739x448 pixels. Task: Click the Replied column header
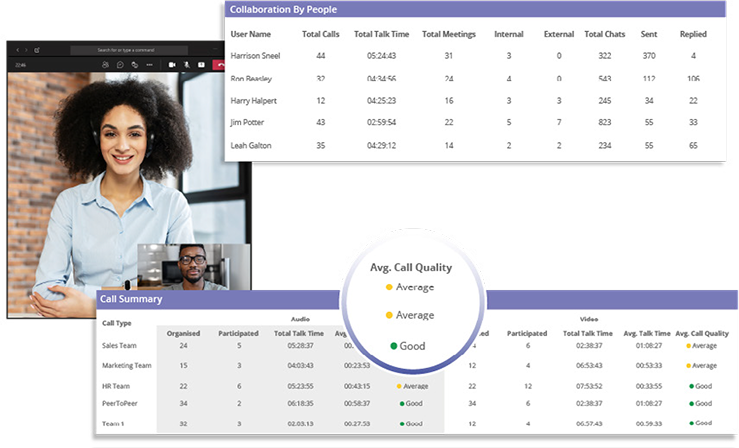click(693, 34)
